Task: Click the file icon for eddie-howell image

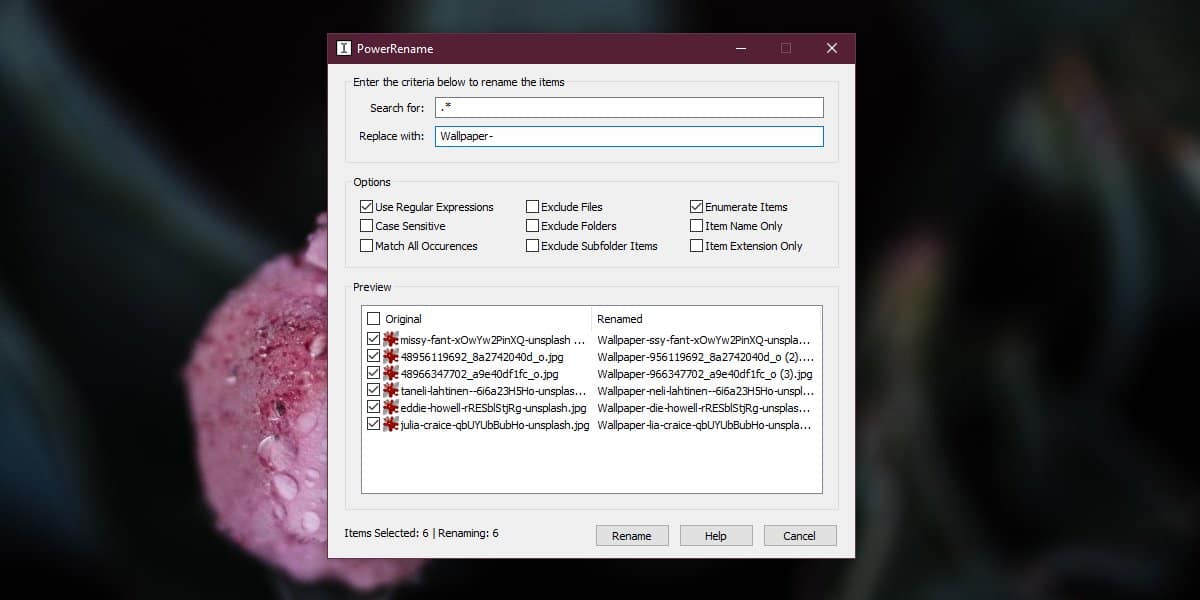Action: (x=391, y=408)
